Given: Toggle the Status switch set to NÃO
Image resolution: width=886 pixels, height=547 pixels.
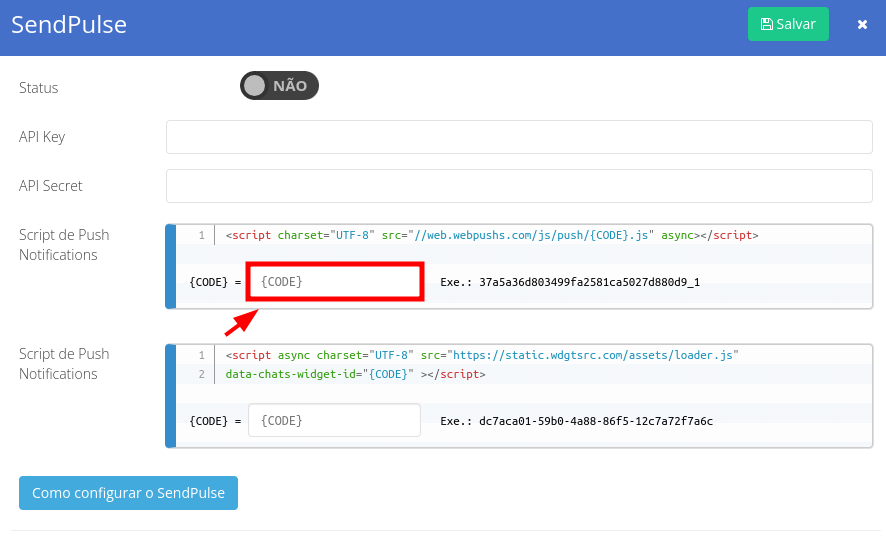Looking at the screenshot, I should (x=279, y=85).
